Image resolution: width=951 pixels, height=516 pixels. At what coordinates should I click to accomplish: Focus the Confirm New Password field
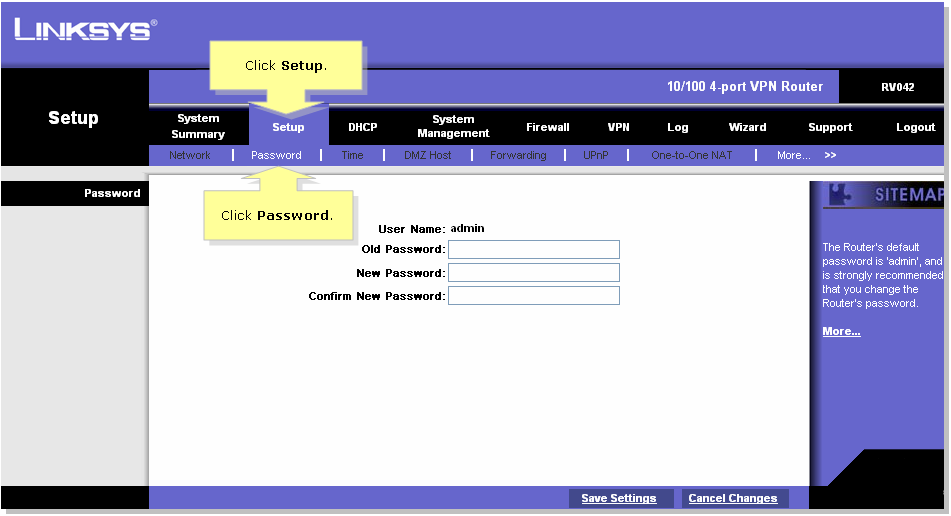[534, 295]
